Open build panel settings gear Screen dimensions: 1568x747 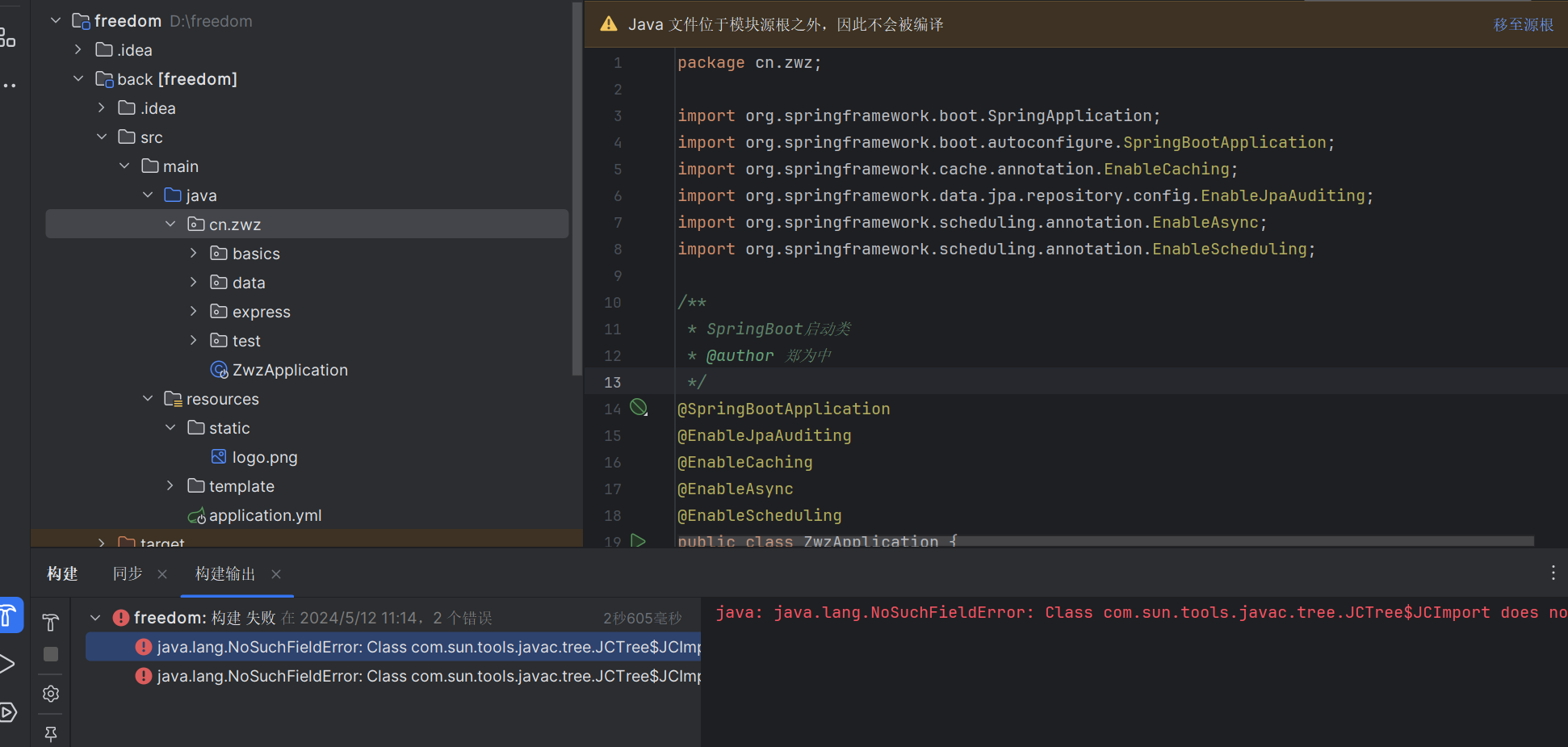pos(50,694)
